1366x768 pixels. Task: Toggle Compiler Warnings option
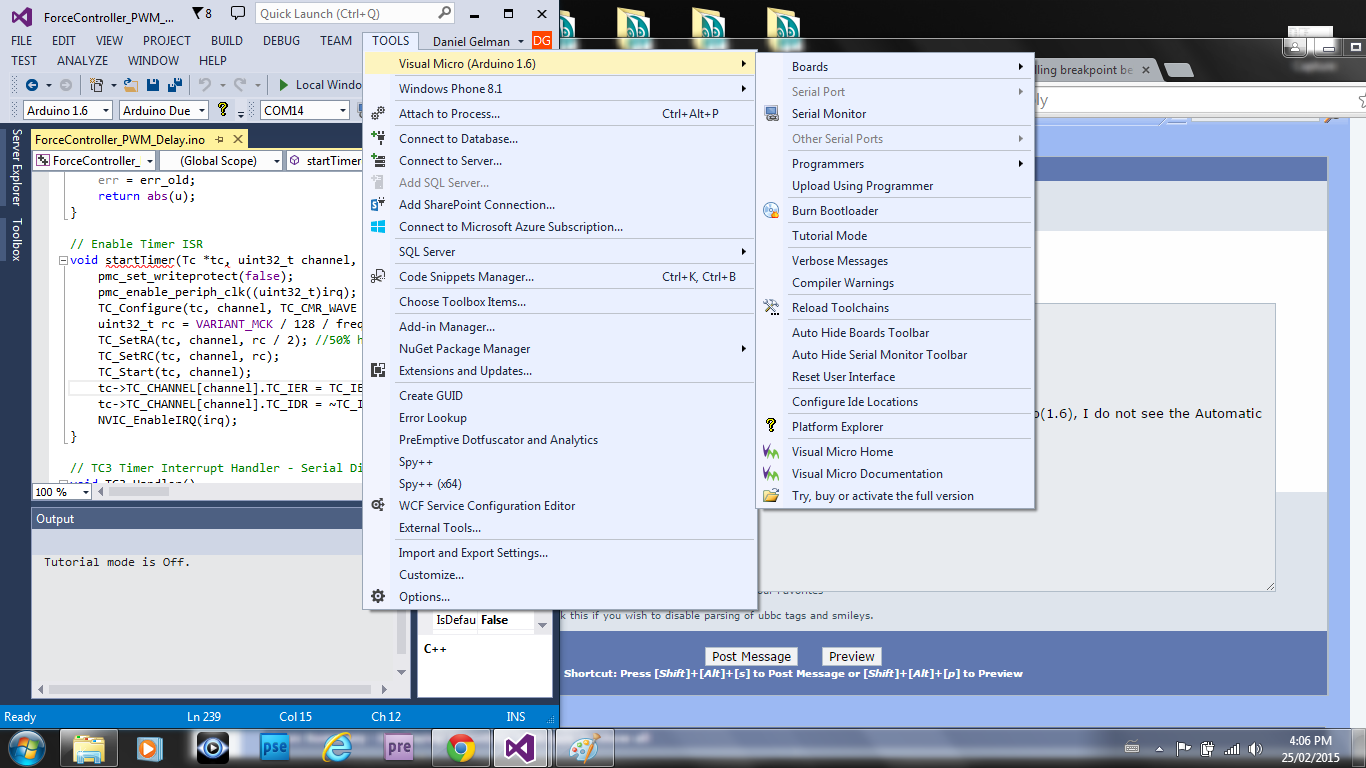point(895,283)
